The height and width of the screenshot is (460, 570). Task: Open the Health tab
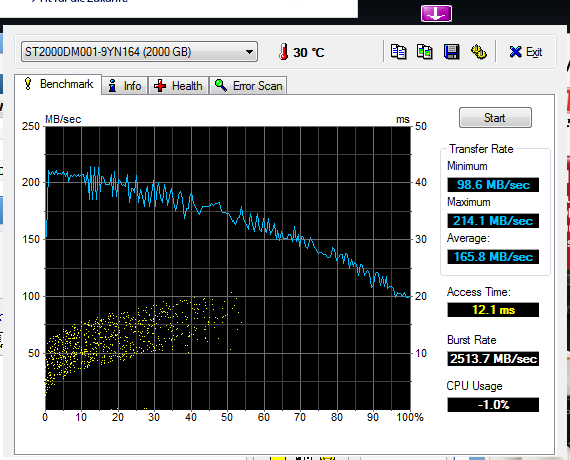pos(178,86)
